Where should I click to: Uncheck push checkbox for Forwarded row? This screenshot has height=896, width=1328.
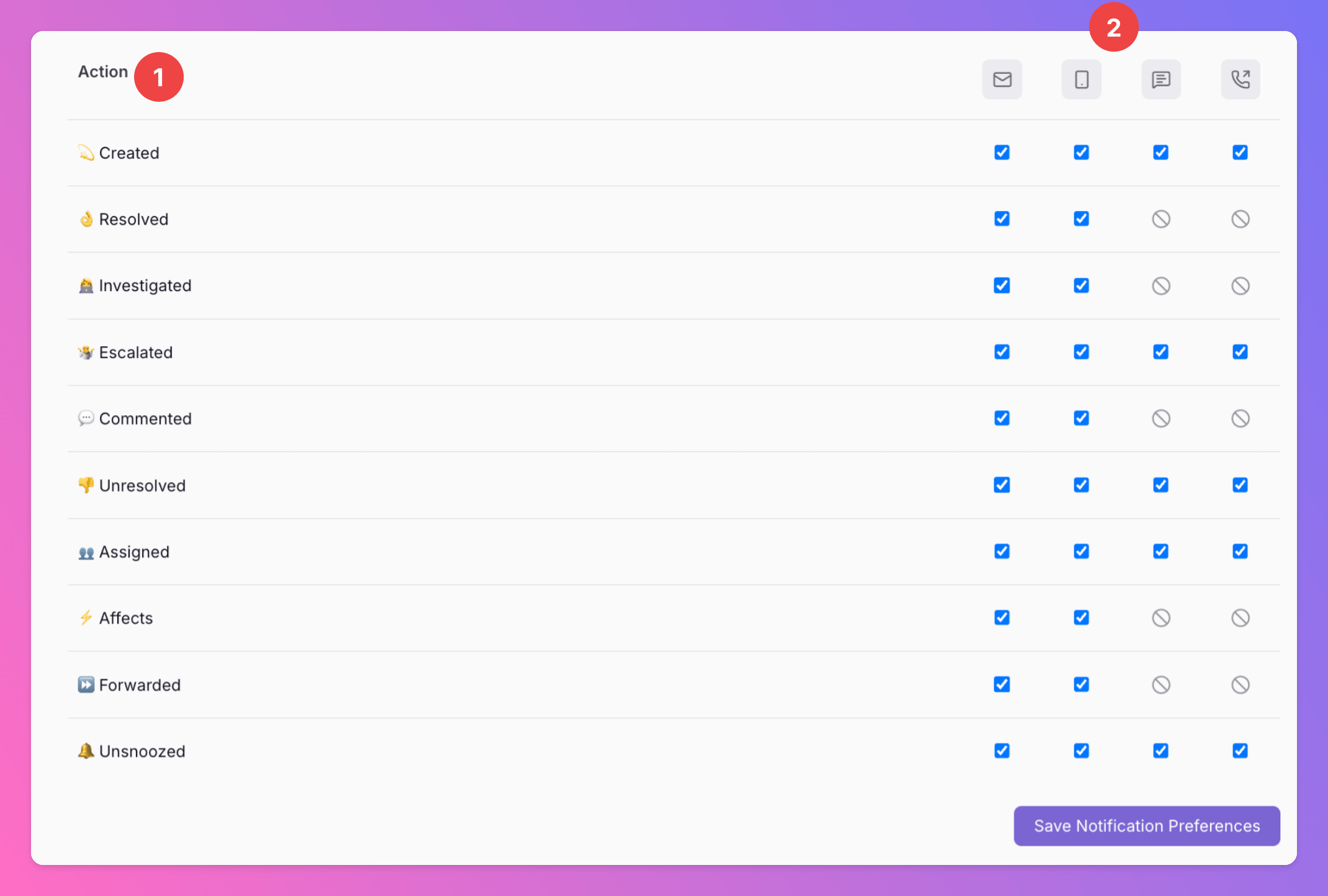[x=1081, y=684]
